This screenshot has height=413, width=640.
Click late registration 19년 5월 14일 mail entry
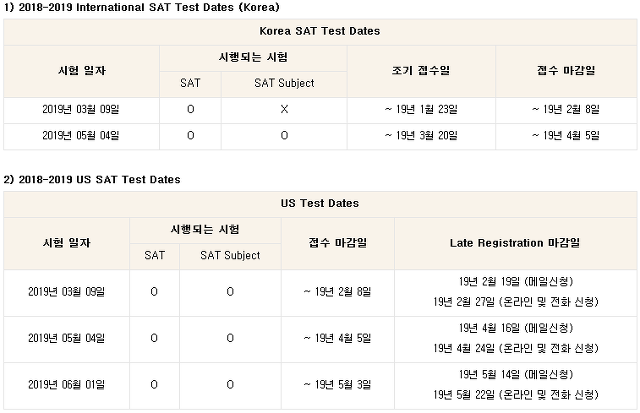tap(516, 375)
